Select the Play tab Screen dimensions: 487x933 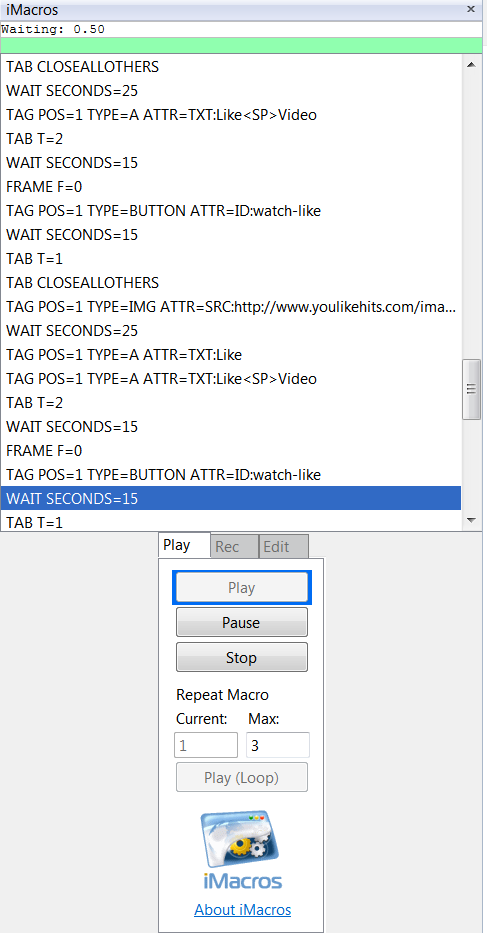point(185,545)
